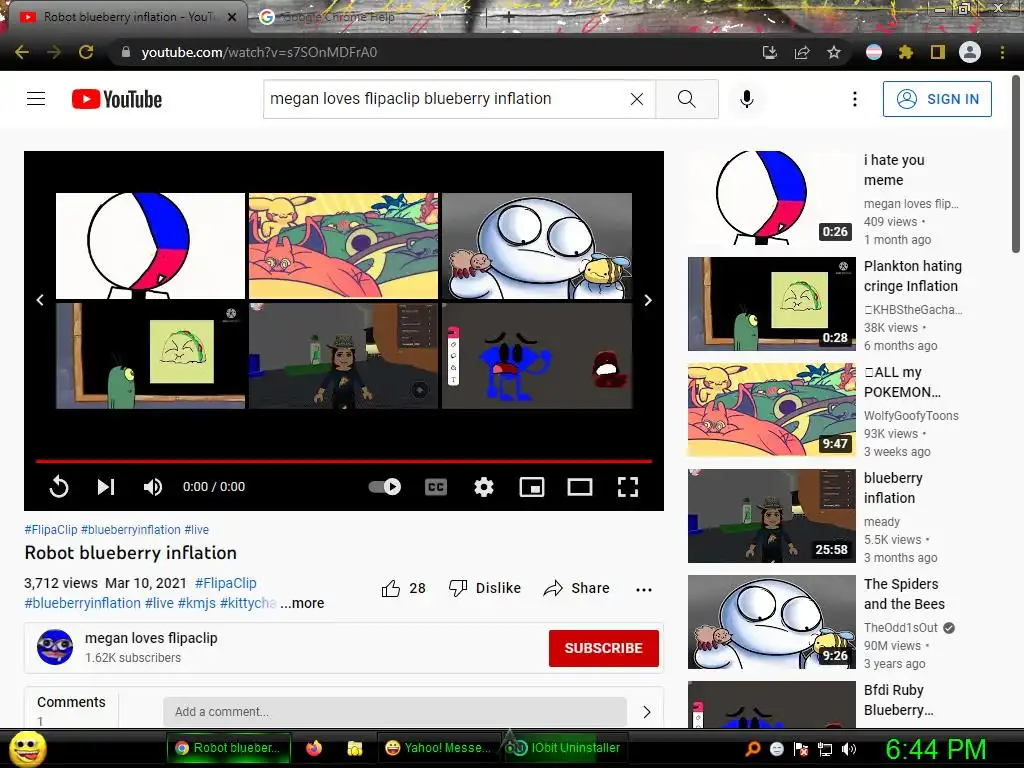Open more actions ellipsis under video

click(644, 589)
